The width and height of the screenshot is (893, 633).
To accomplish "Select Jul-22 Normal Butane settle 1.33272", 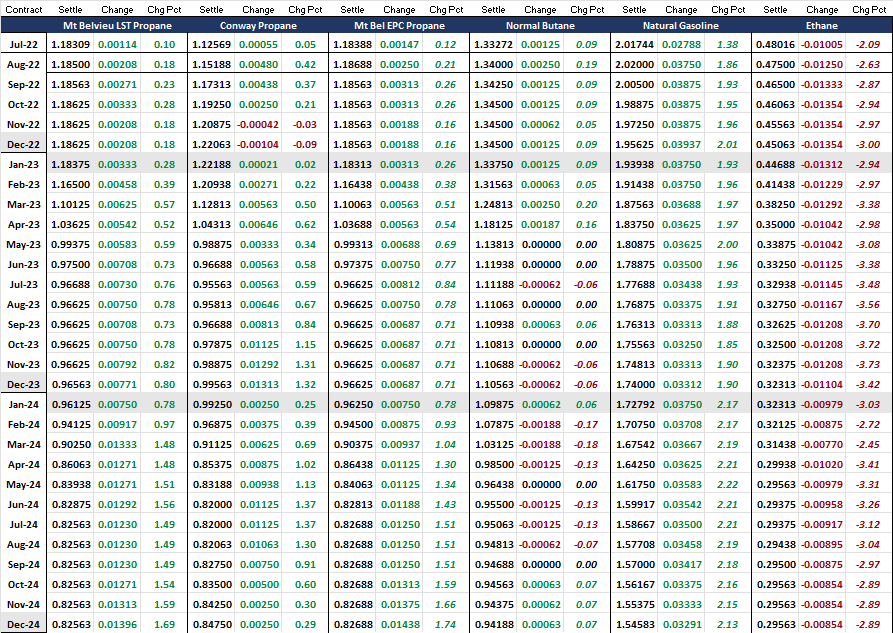I will point(493,44).
